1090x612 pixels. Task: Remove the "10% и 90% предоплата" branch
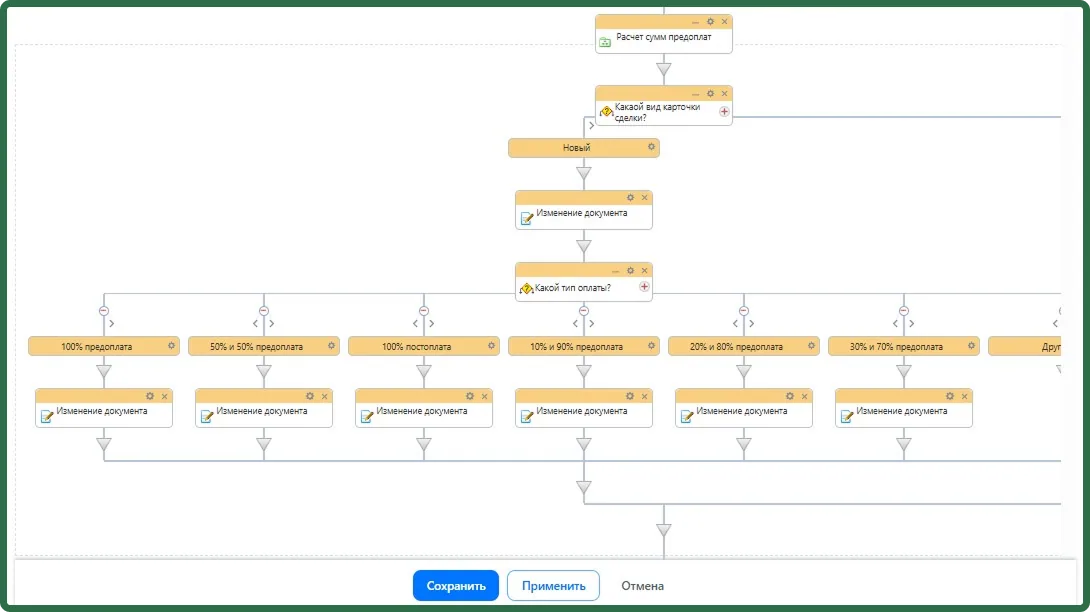coord(583,311)
